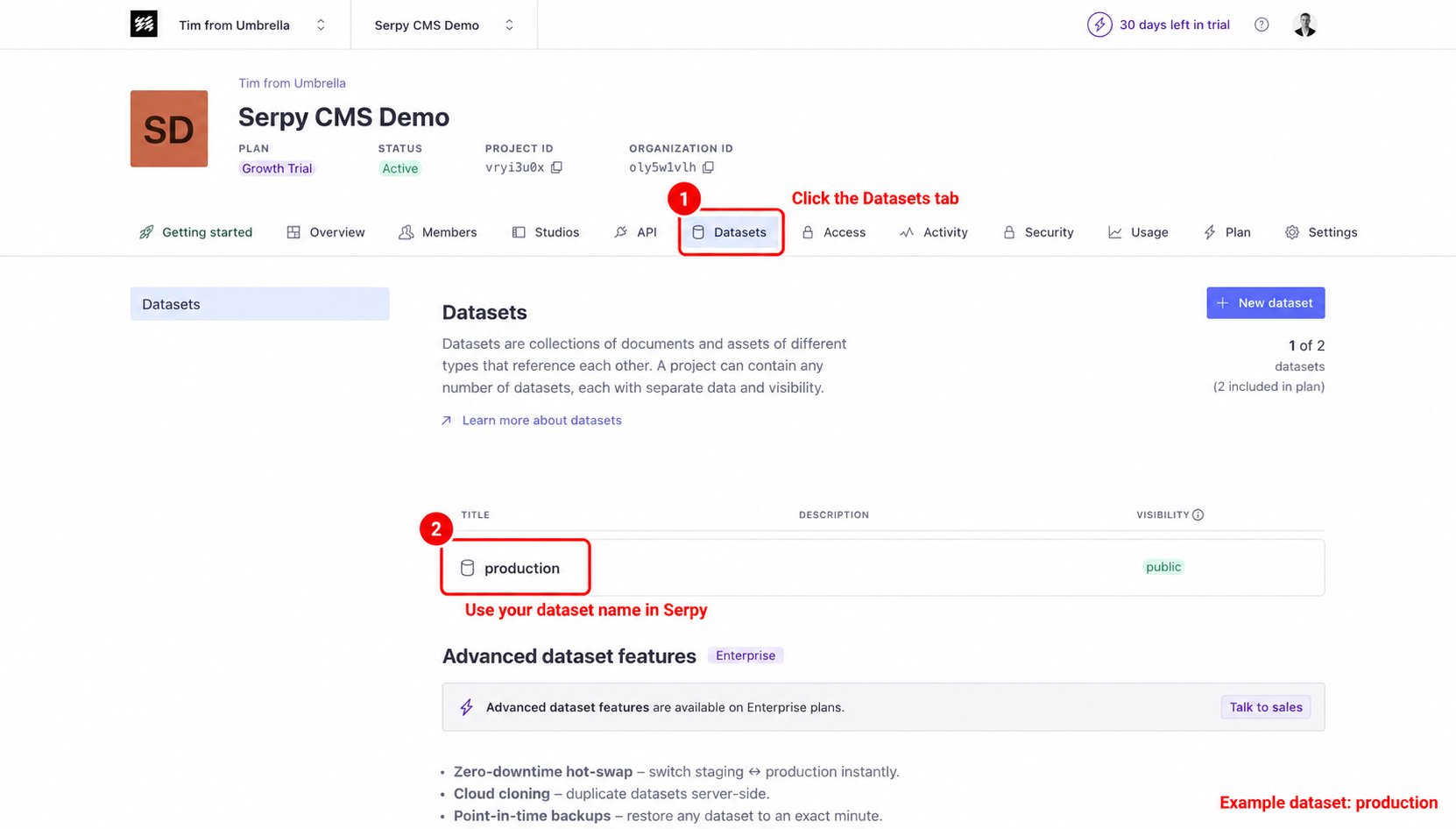Click the Enterprise badge
This screenshot has height=829, width=1456.
(x=746, y=655)
